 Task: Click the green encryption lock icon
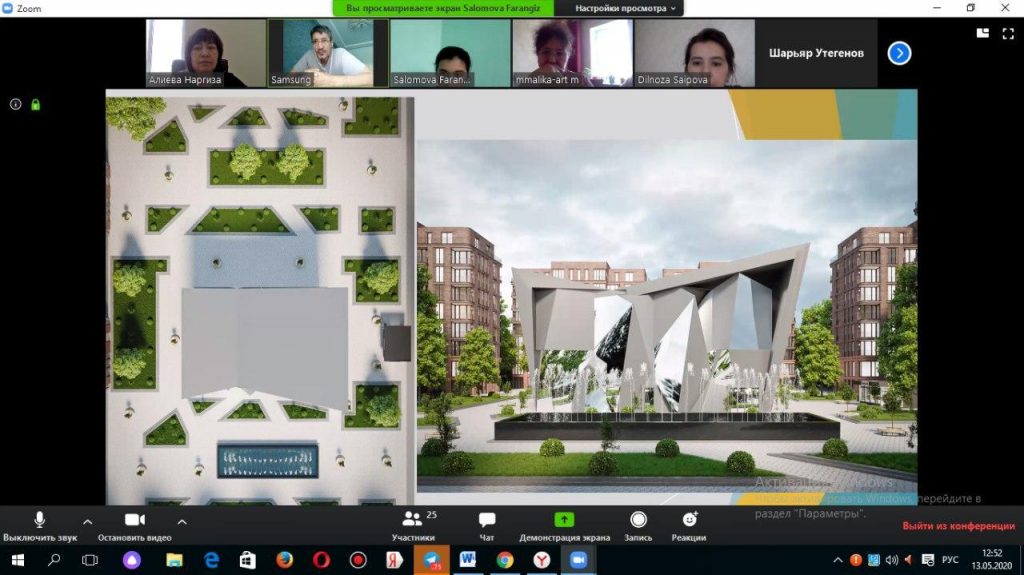35,104
